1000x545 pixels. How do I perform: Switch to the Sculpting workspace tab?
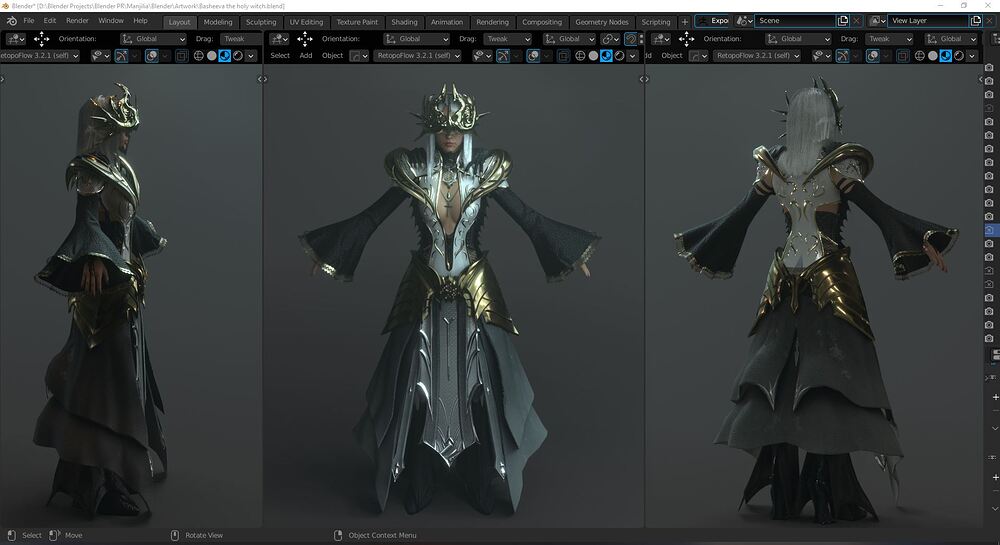pyautogui.click(x=261, y=22)
